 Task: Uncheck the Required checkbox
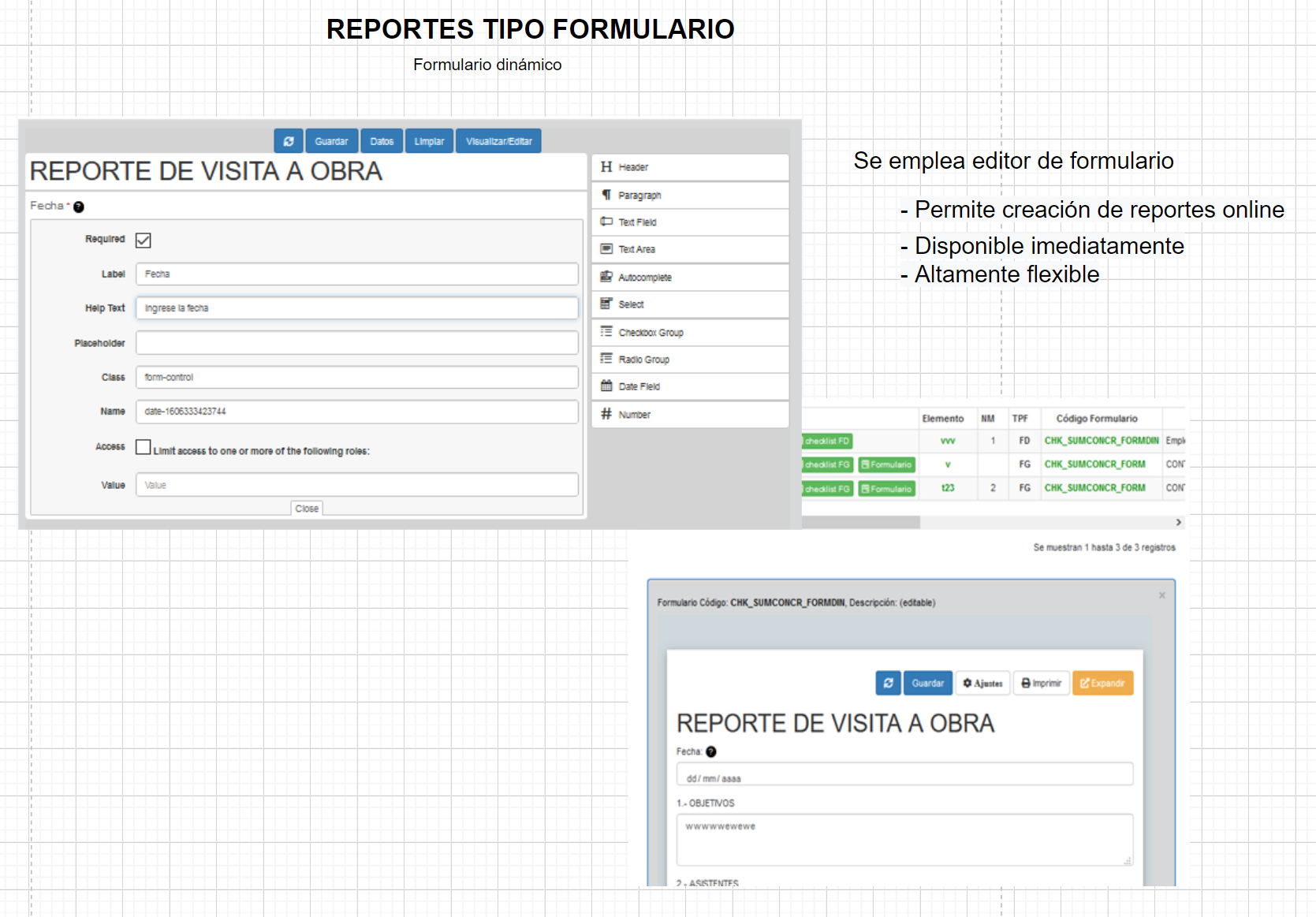click(x=144, y=240)
